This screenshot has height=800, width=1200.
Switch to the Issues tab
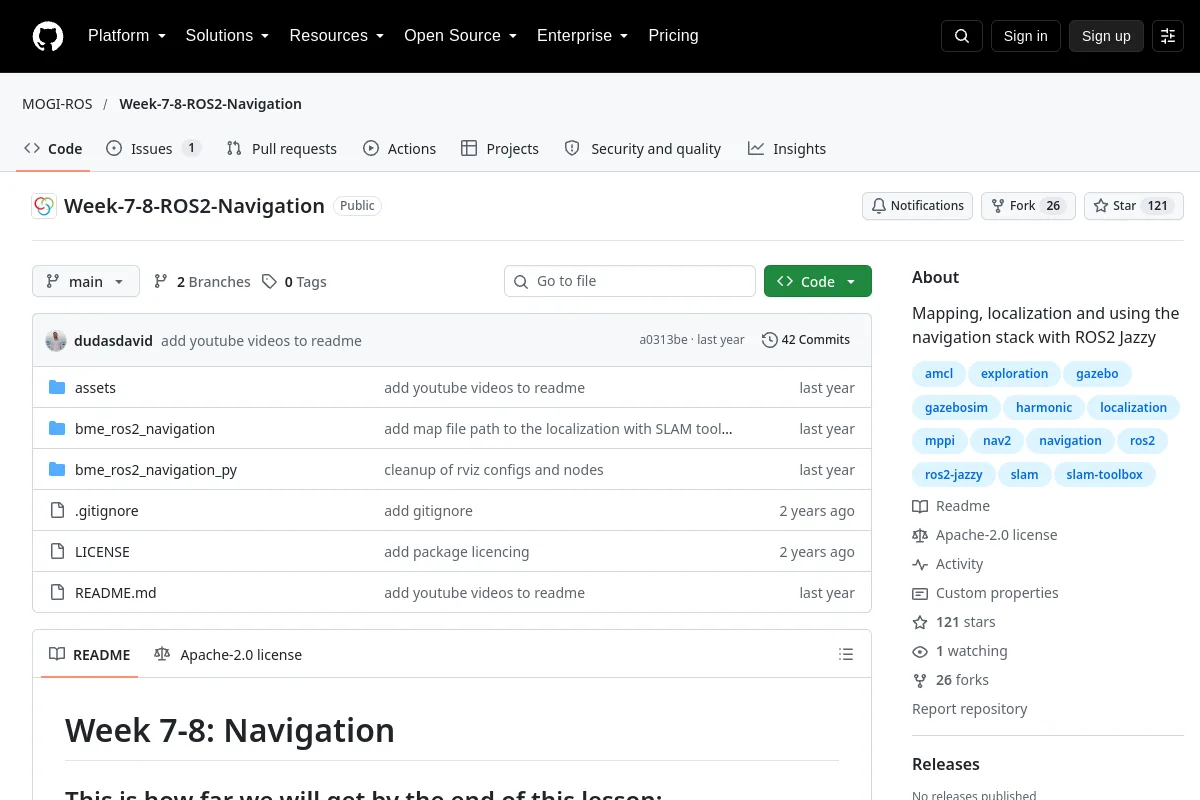coord(154,149)
